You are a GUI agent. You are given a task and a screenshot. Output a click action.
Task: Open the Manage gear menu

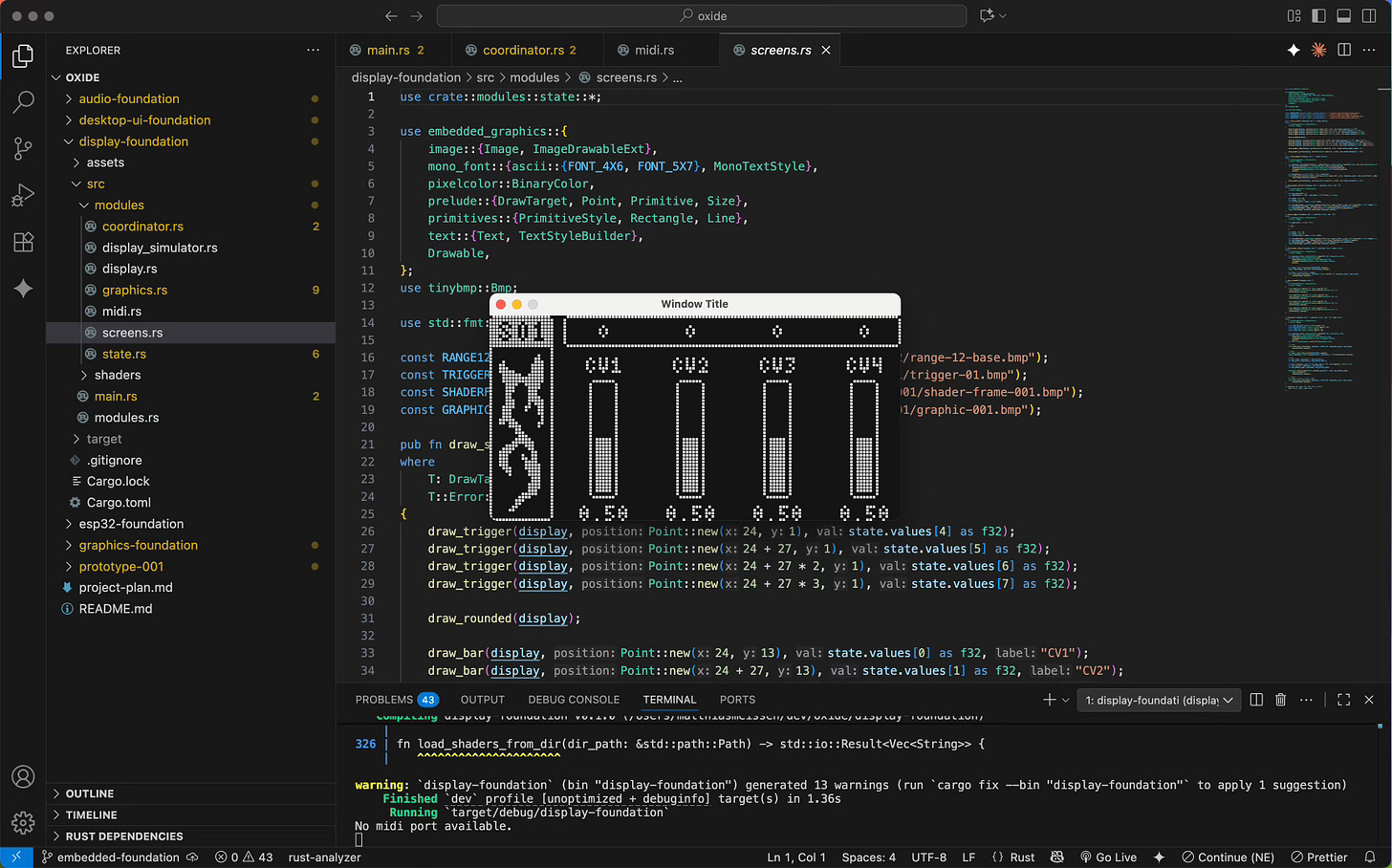coord(23,822)
